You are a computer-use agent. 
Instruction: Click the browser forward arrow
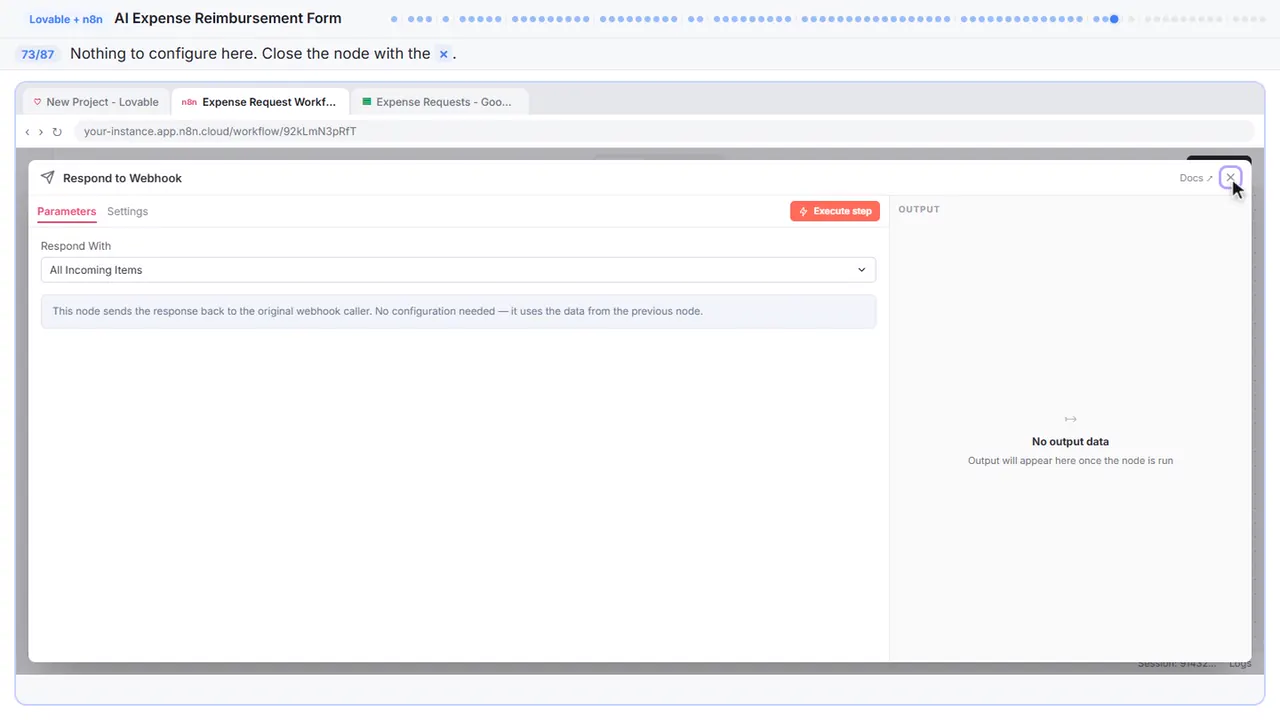click(41, 131)
